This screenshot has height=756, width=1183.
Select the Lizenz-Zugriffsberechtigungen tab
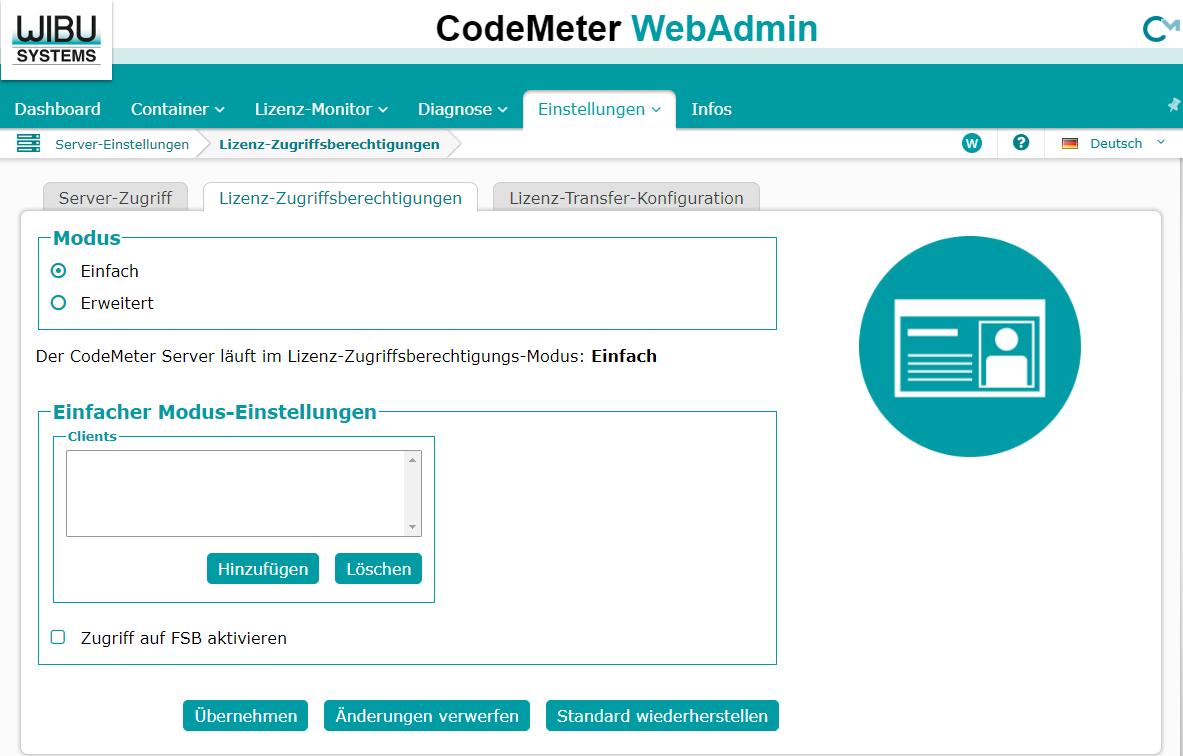tap(340, 198)
